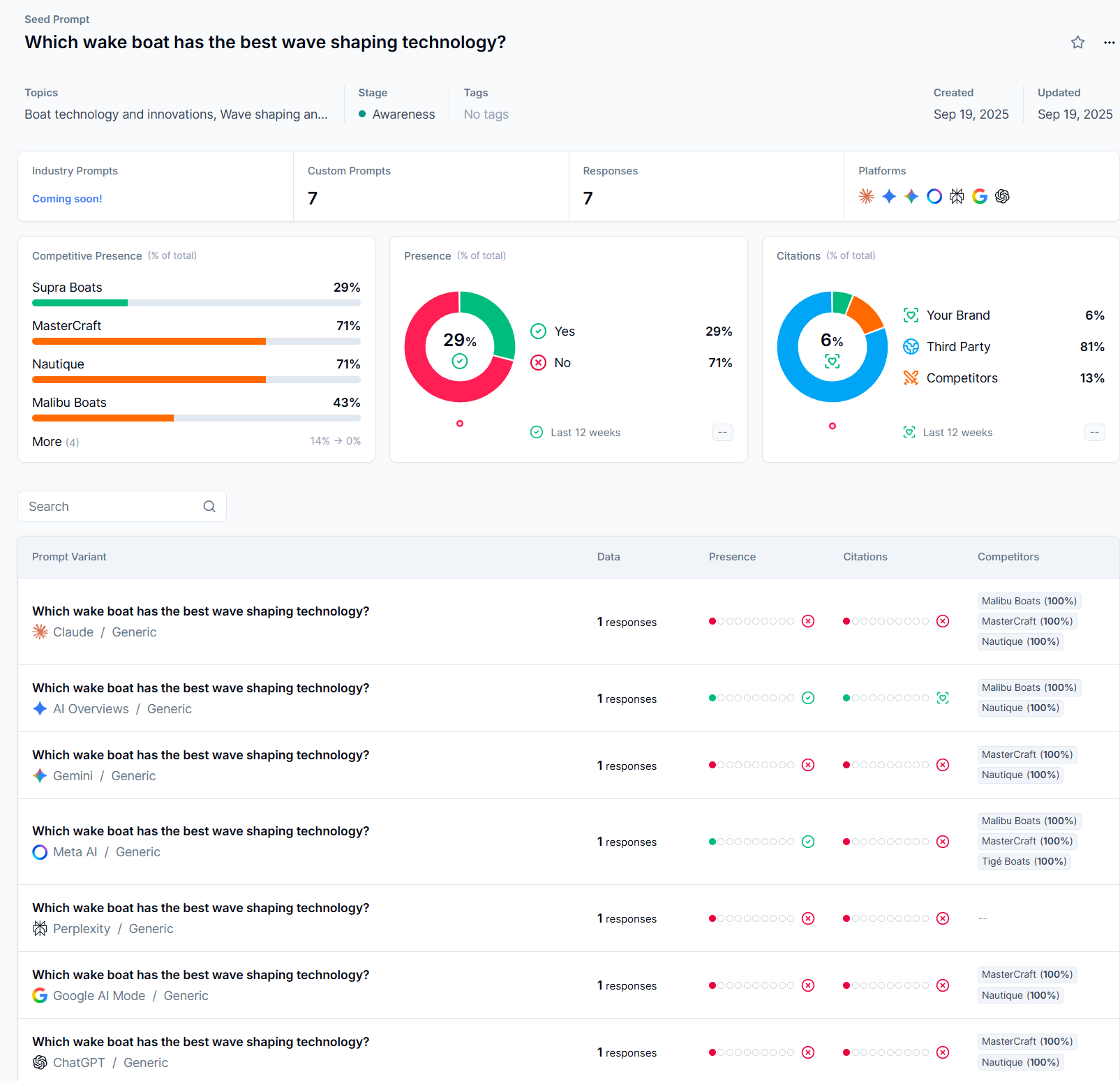1120x1081 pixels.
Task: Click the Google AI Mode variant title
Action: coord(200,974)
